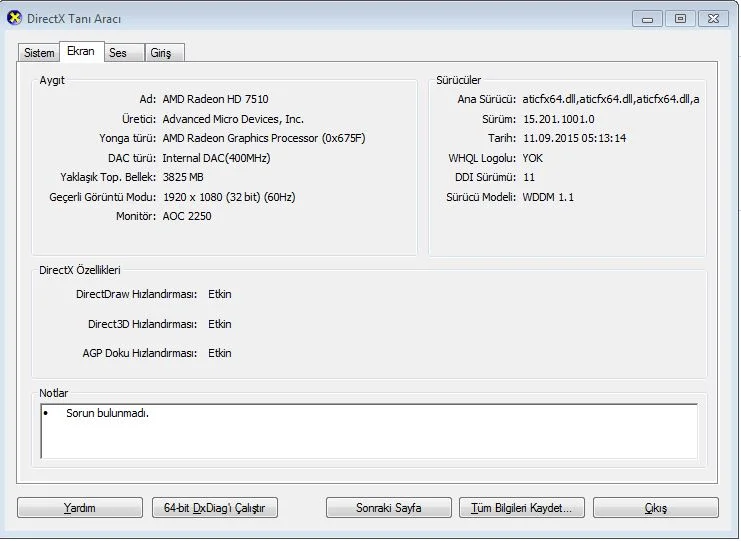This screenshot has width=741, height=541.
Task: Click the device name AMD Radeon HD 7510
Action: [215, 99]
